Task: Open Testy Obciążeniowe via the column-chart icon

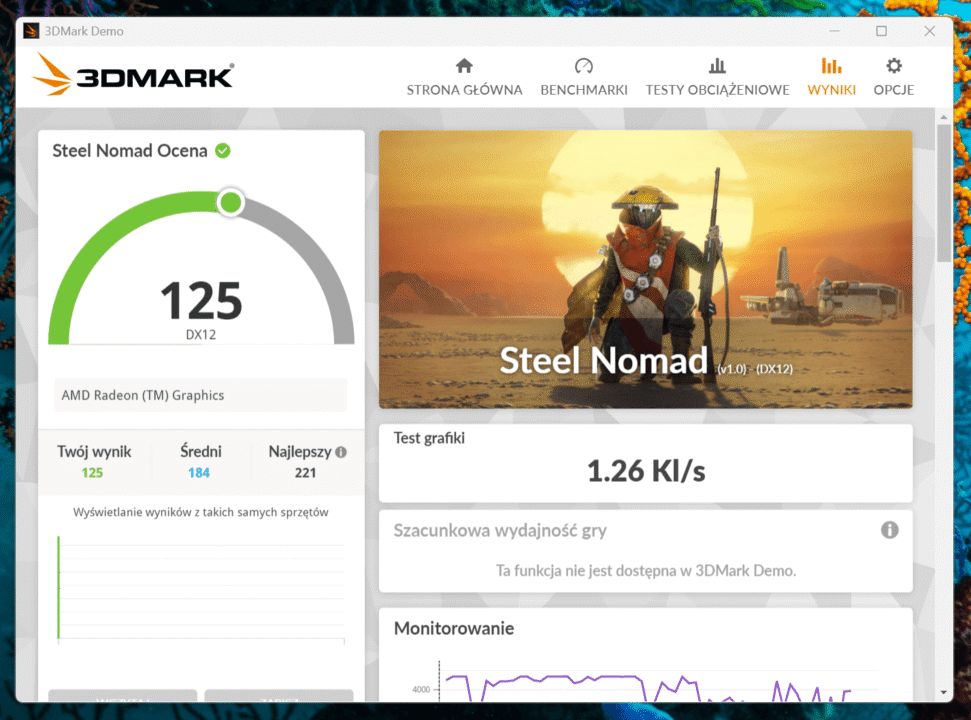Action: [x=717, y=65]
